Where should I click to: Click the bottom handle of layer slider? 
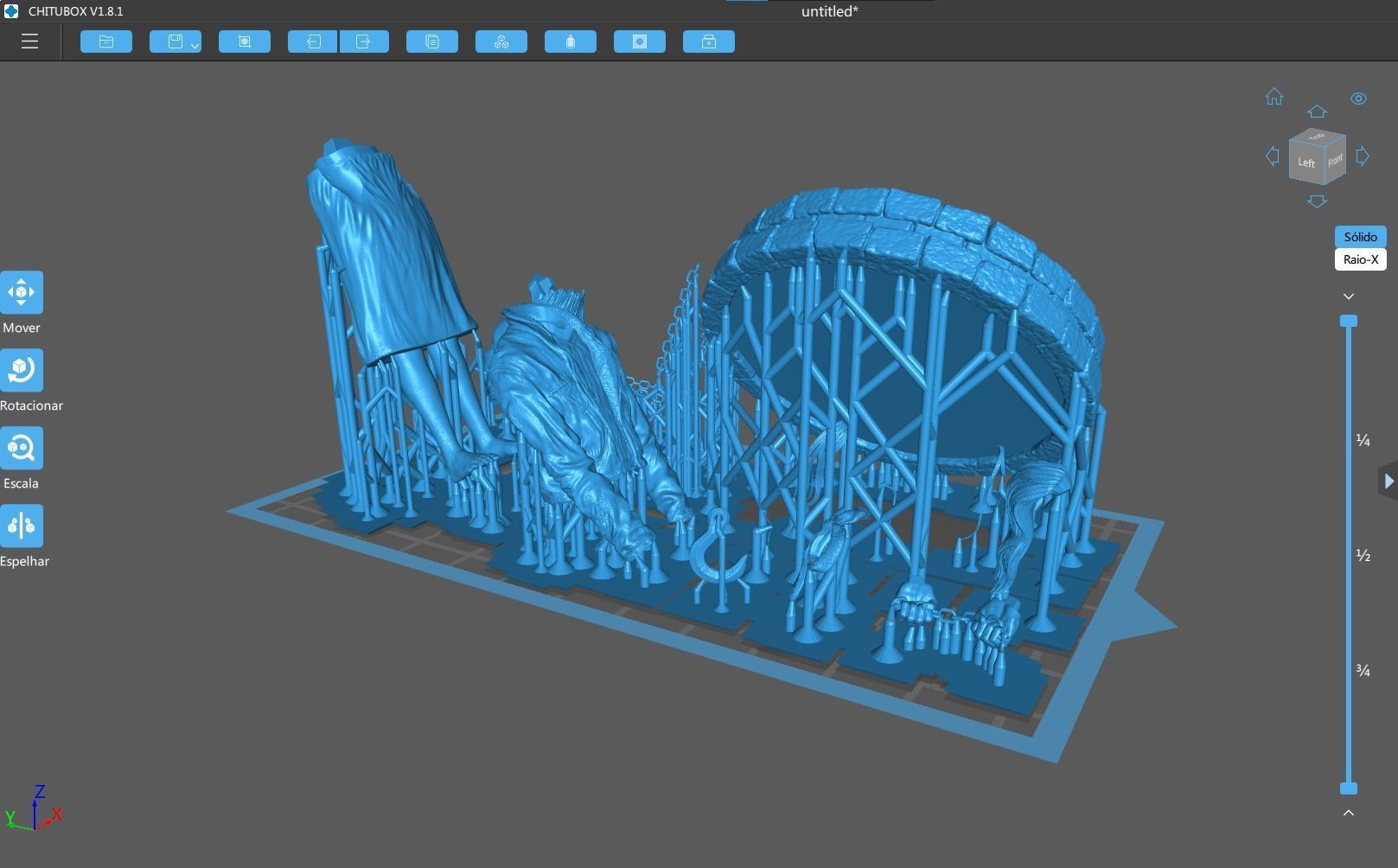(1349, 788)
